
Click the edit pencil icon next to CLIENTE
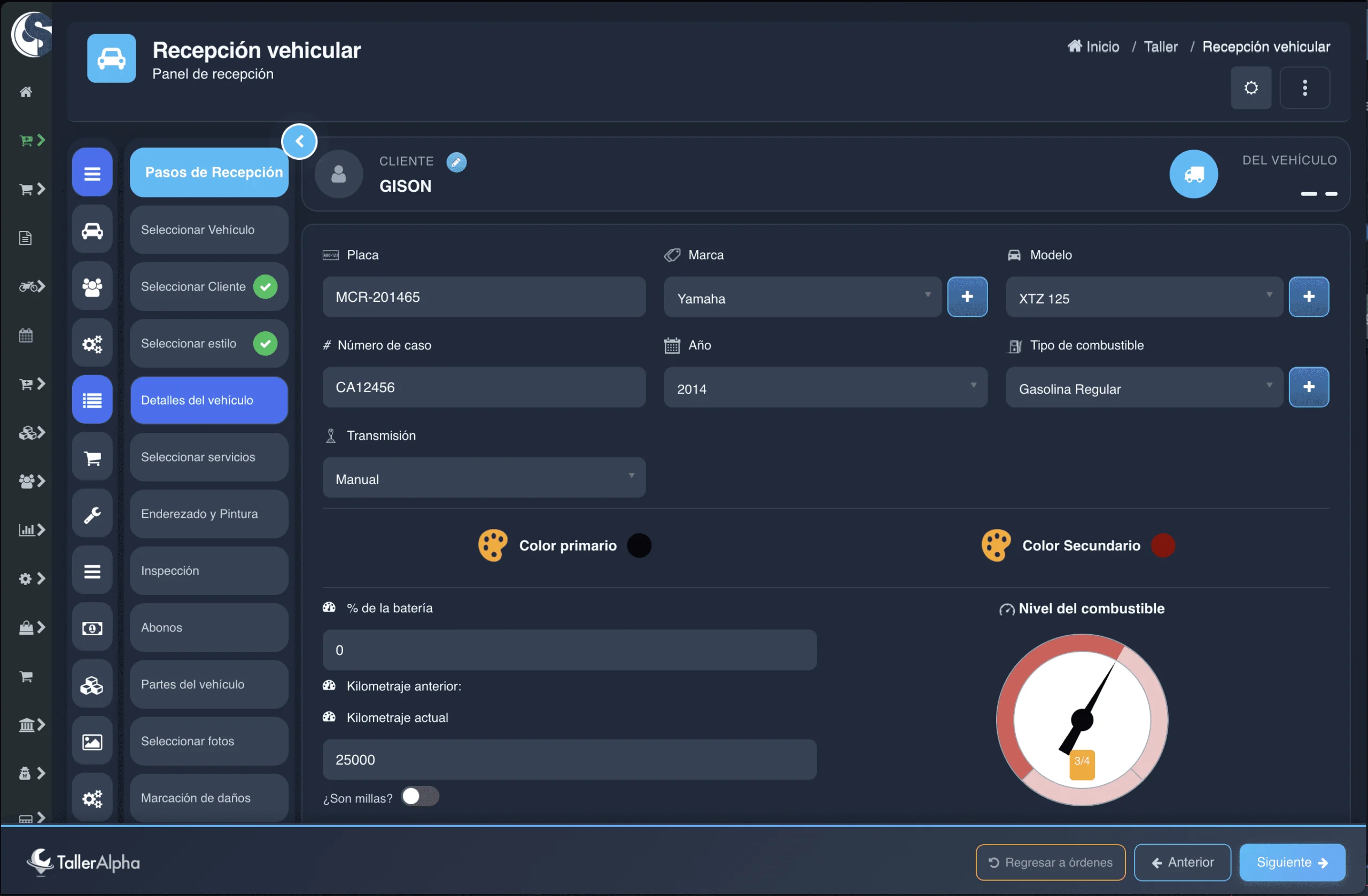[x=456, y=162]
